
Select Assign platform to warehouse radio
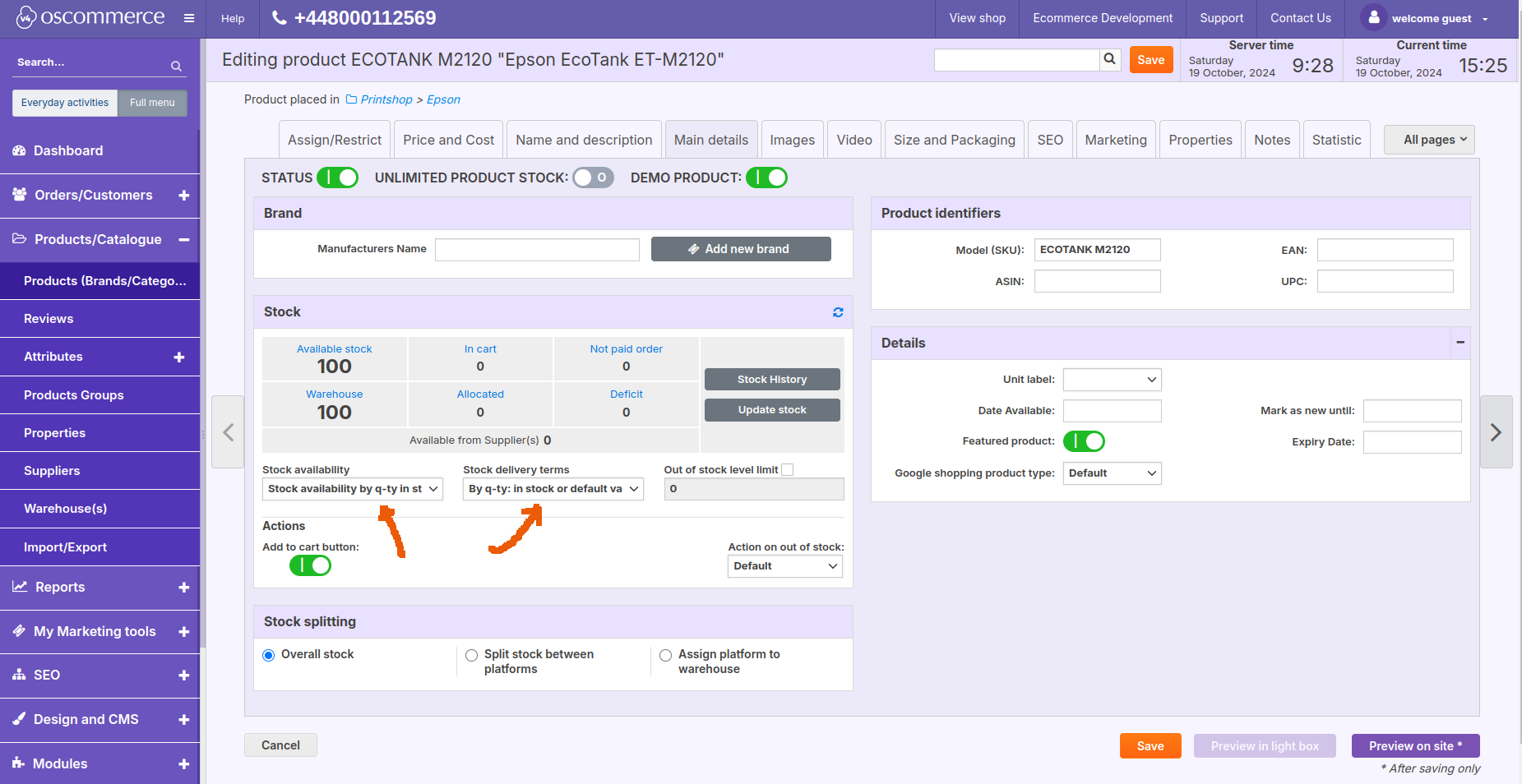(665, 655)
